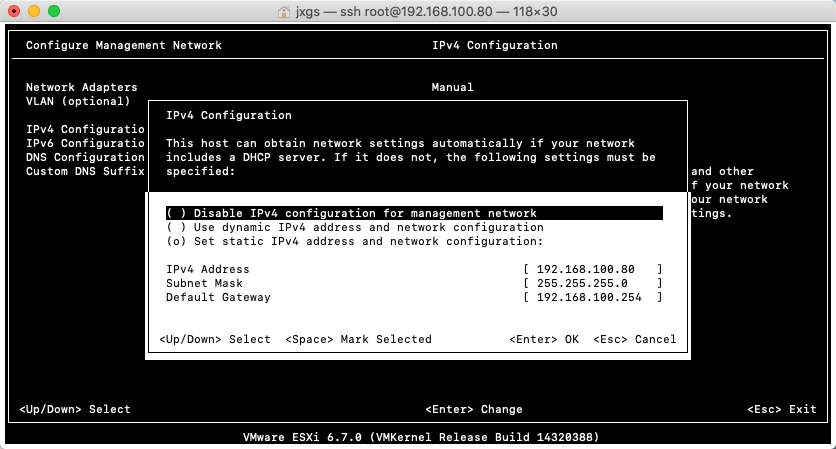Image resolution: width=836 pixels, height=449 pixels.
Task: Click Esc Exit at bottom right
Action: point(782,409)
